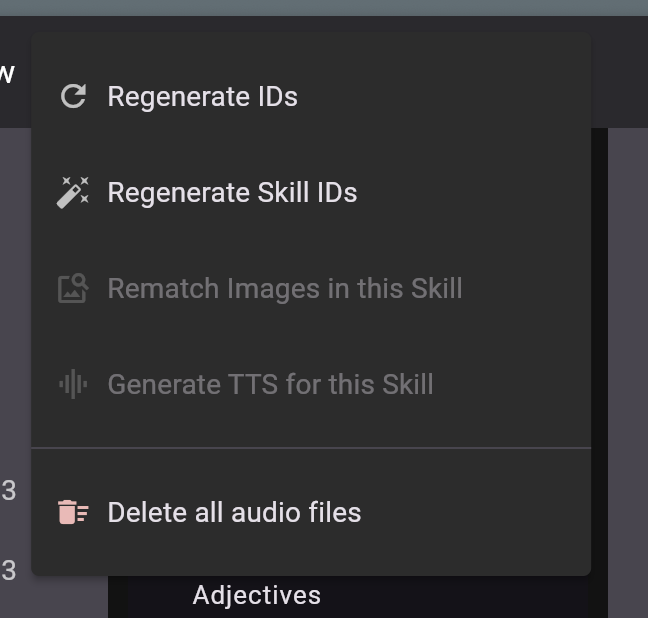Click the dark header area right of the menu
Screen dimensions: 648x618
coord(620,70)
